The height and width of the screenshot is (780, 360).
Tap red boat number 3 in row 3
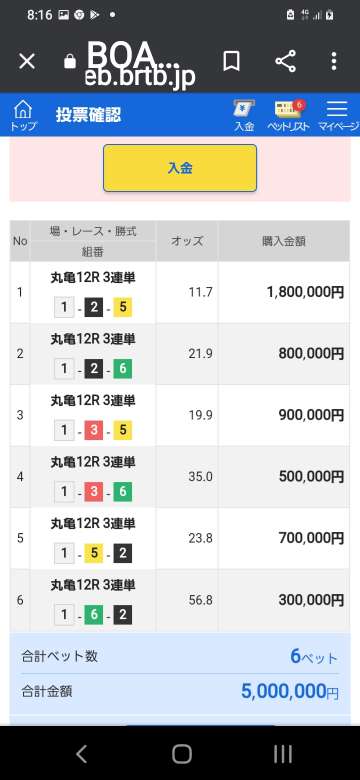point(93,431)
